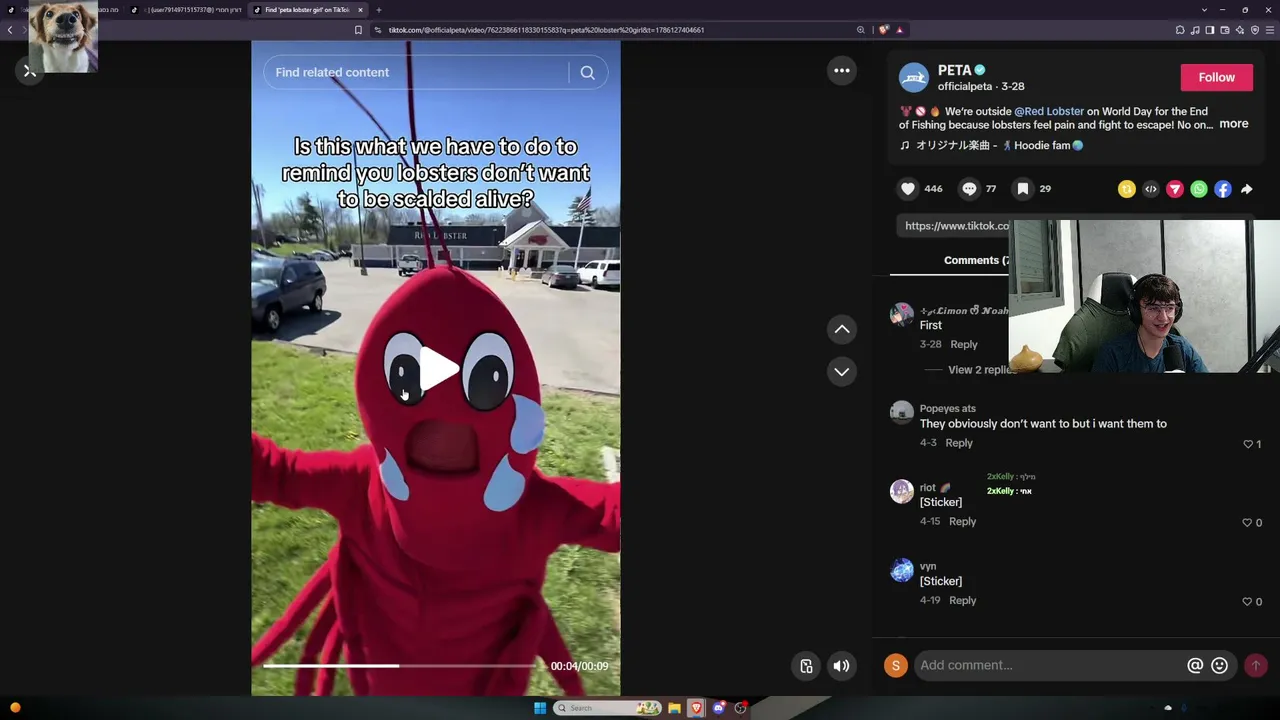Switch to 'Find peta lobster girl' browser tab

pos(307,10)
